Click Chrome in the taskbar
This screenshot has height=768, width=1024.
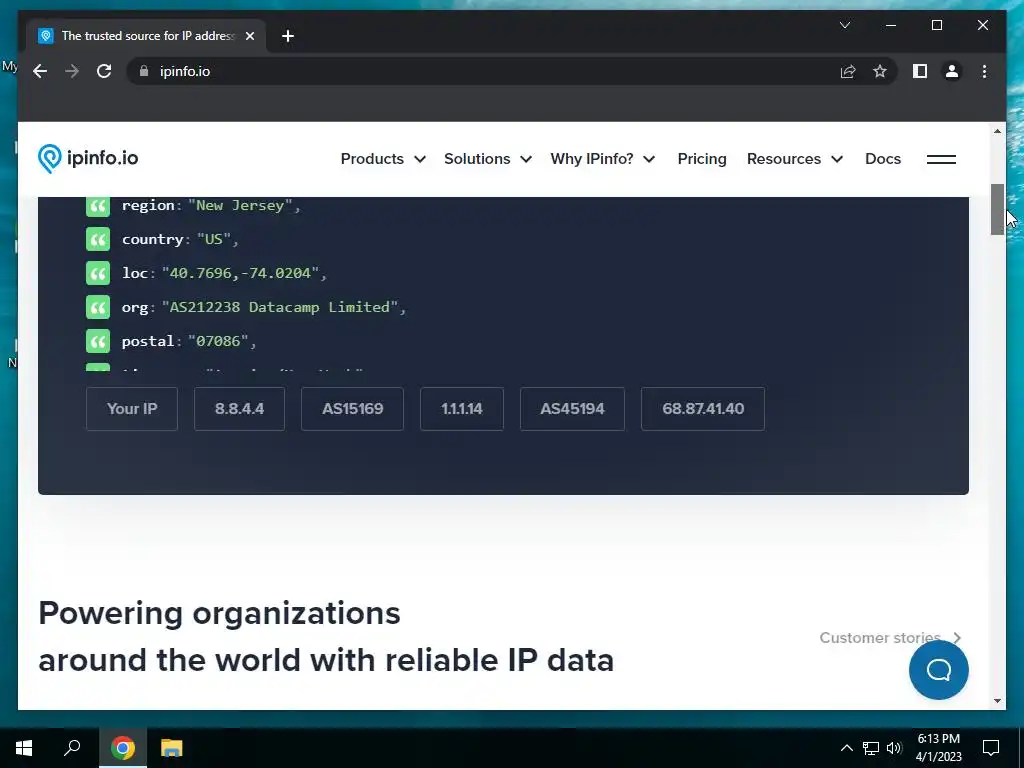coord(123,748)
